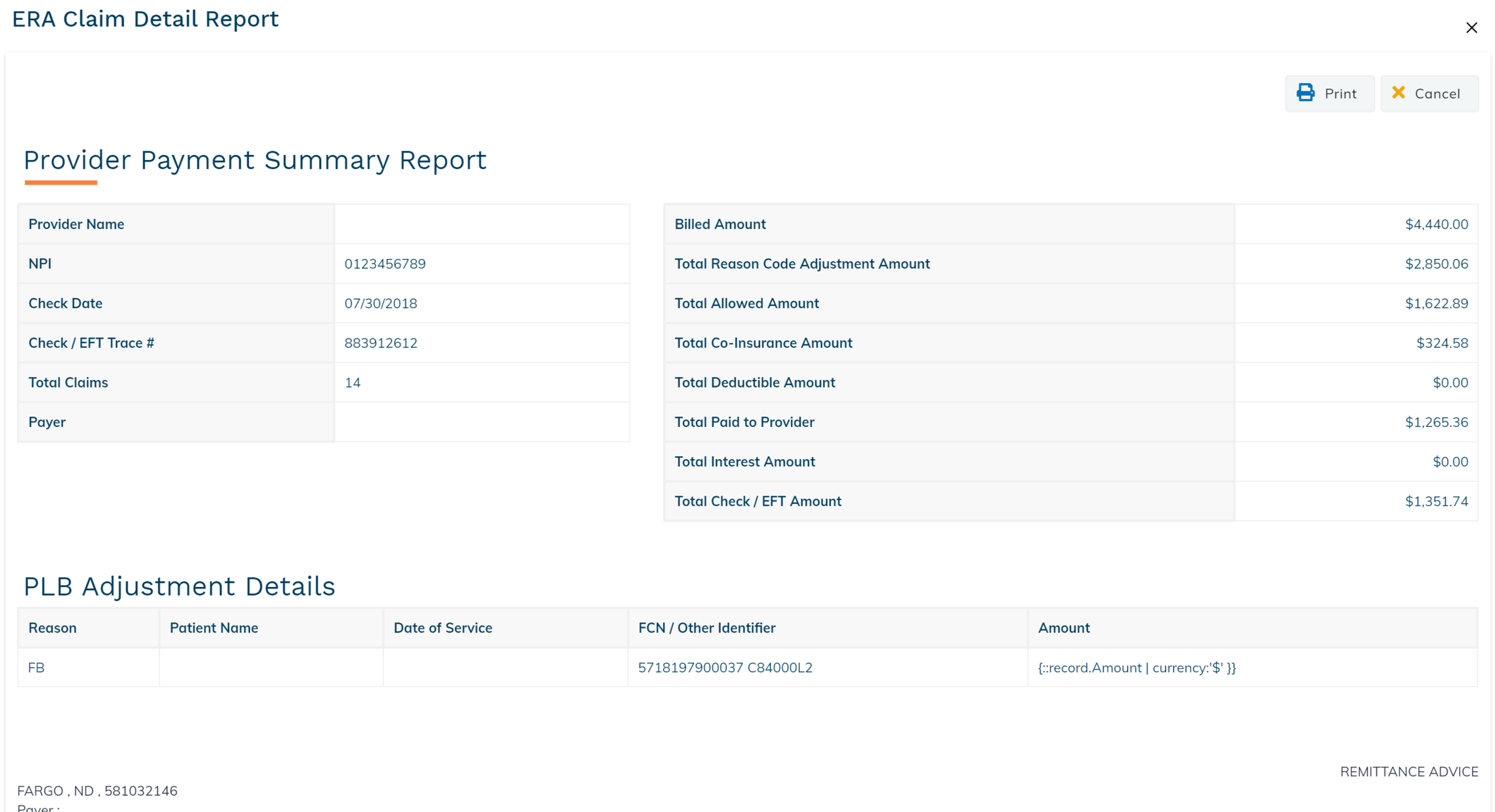The width and height of the screenshot is (1495, 812).
Task: Click the NPI value 0123456789
Action: coord(385,264)
